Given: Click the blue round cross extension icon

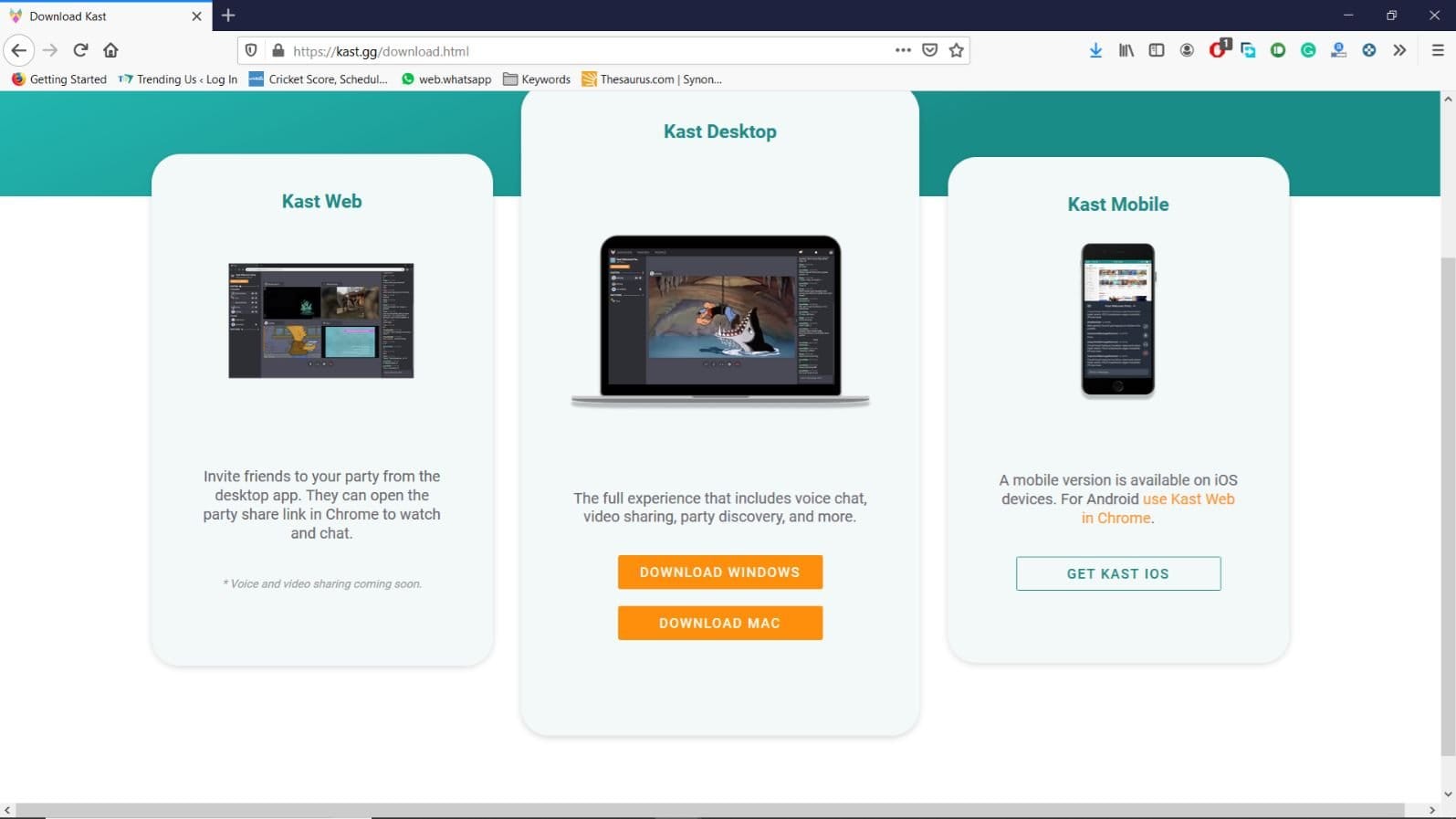Looking at the screenshot, I should (x=1369, y=50).
